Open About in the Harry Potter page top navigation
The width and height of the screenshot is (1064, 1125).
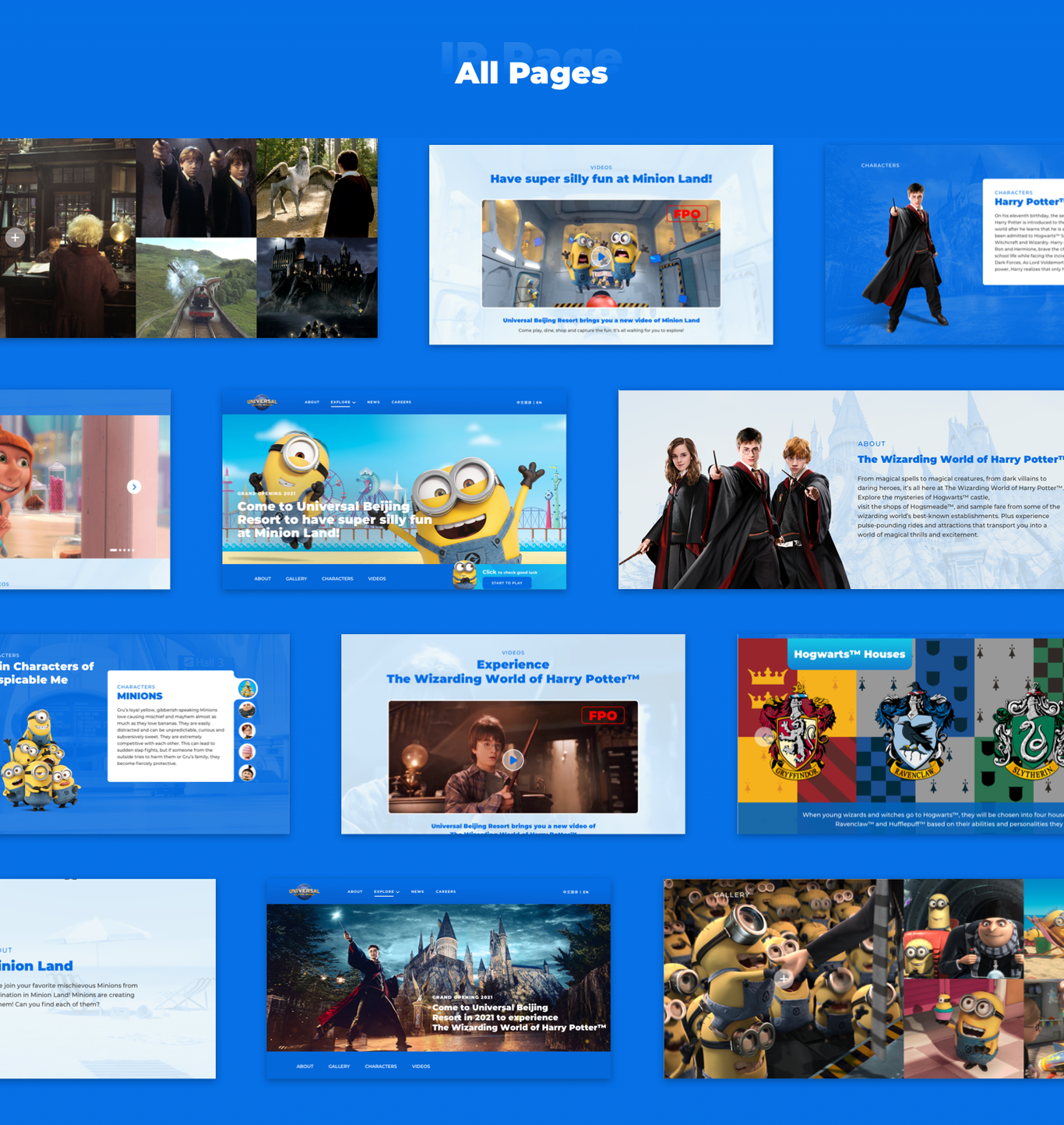[354, 891]
